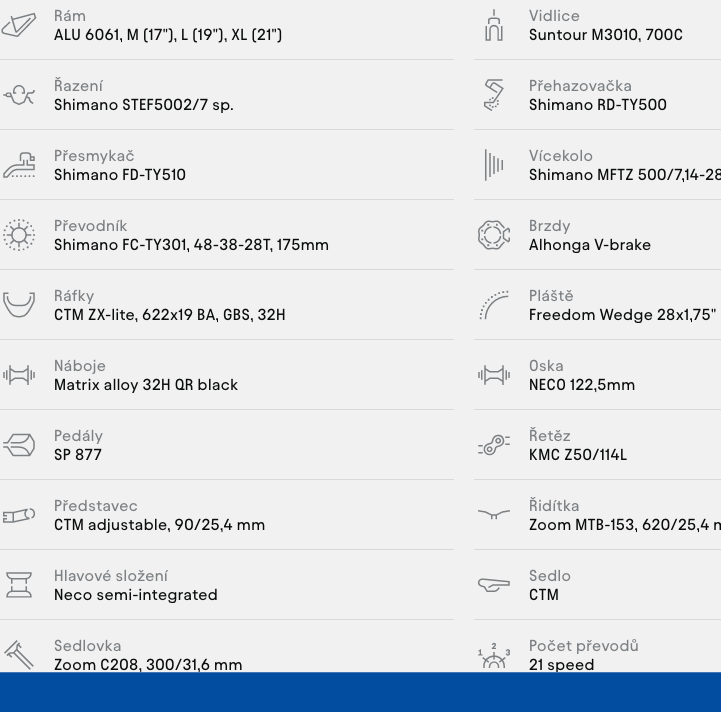Click the seatpost icon beside Sedlovka

click(19, 655)
